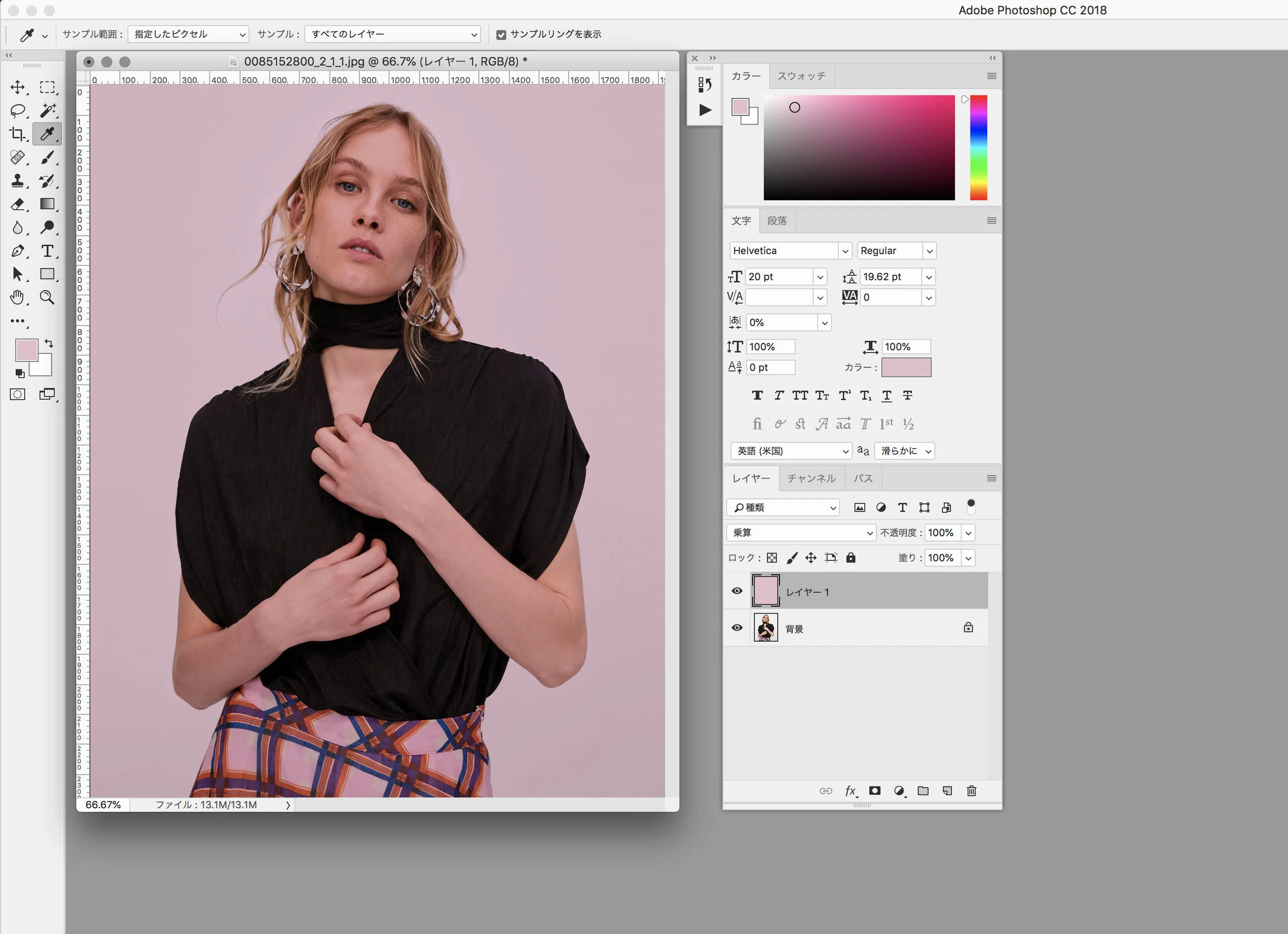Create a new layer
This screenshot has width=1288, height=934.
point(947,791)
